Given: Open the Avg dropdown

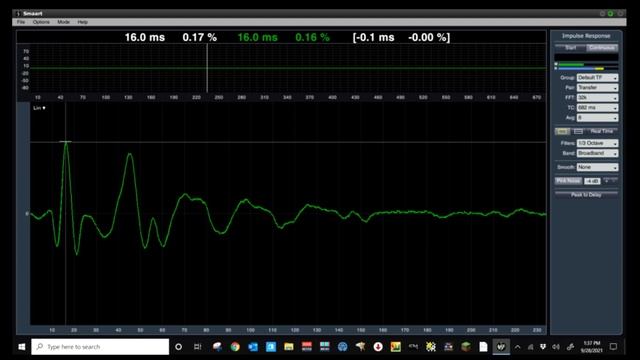Looking at the screenshot, I should tap(597, 118).
